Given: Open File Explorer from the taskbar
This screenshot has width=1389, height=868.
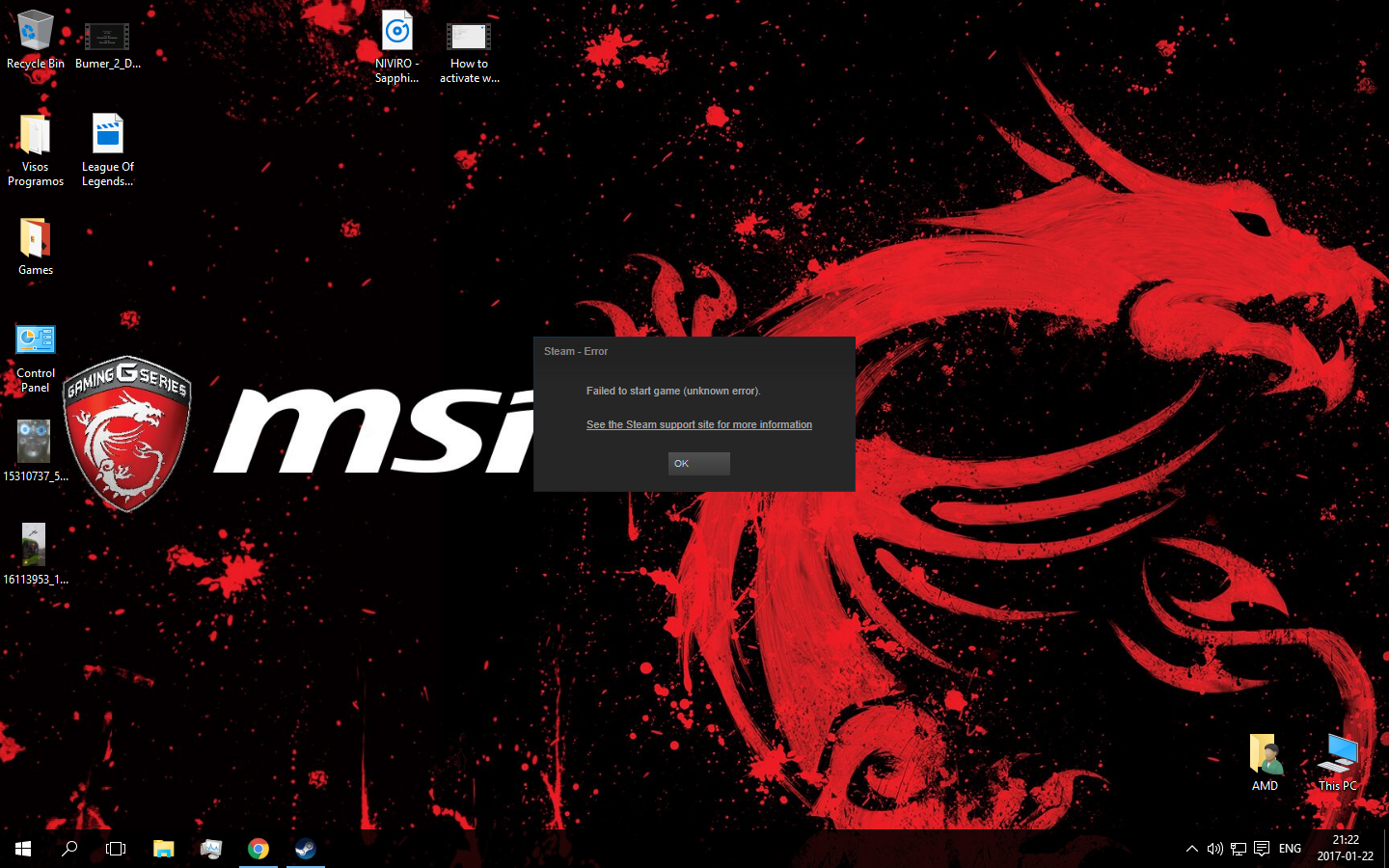Looking at the screenshot, I should pos(164,849).
